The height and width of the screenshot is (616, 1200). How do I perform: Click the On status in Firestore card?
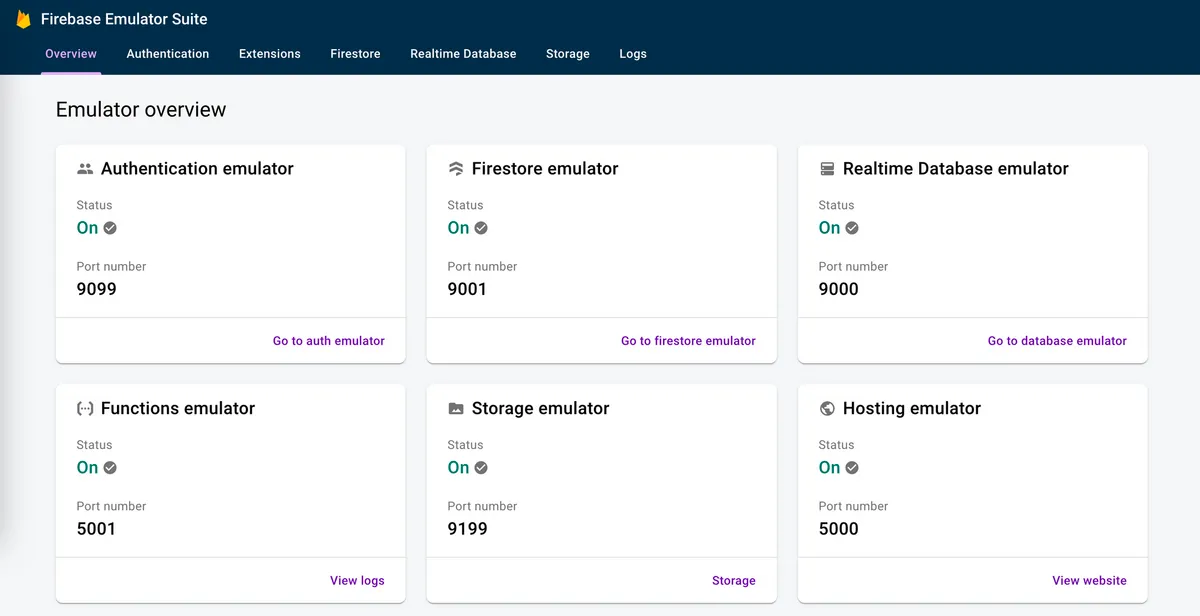tap(459, 228)
